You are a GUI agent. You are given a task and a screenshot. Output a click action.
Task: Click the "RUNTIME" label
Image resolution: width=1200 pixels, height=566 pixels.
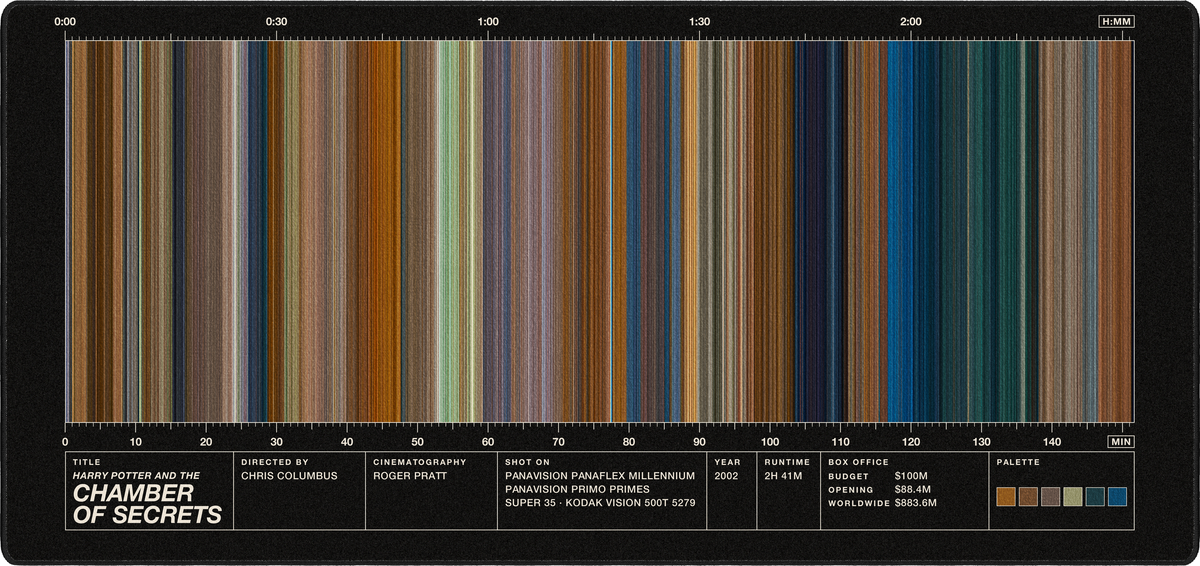click(x=787, y=462)
